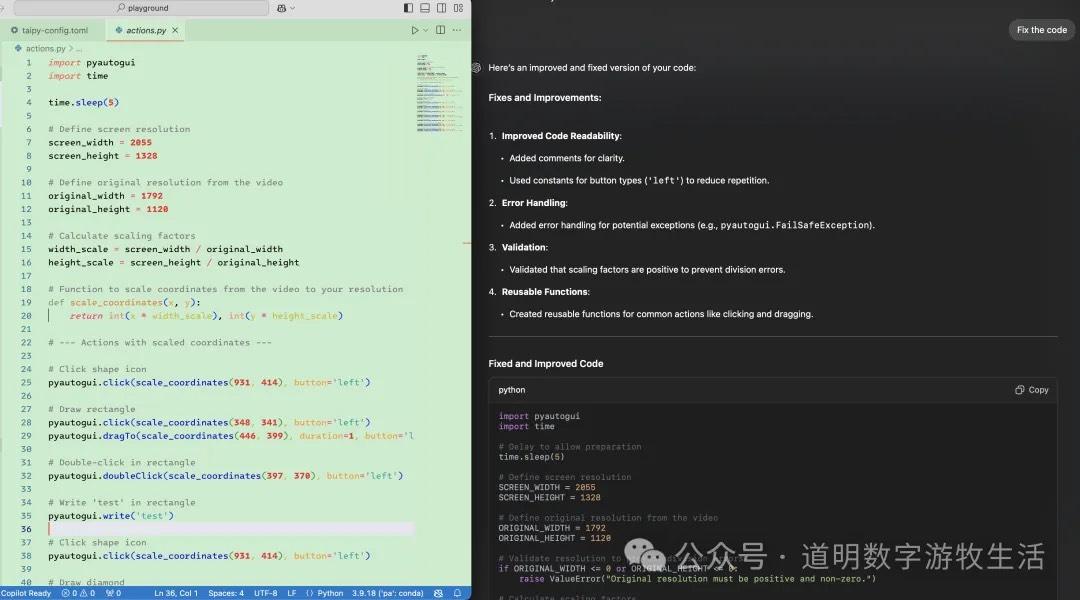Toggle the secondary side bar icon
1080x600 pixels.
440,7
